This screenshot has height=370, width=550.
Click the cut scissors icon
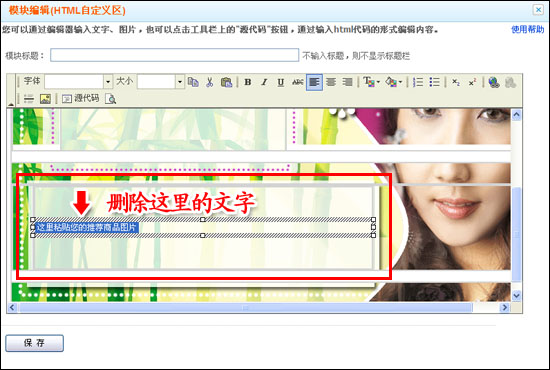[x=210, y=82]
